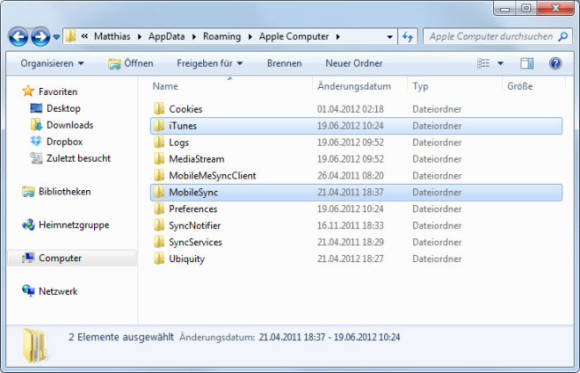The height and width of the screenshot is (373, 580).
Task: Click the folder icon in the address bar
Action: point(71,36)
